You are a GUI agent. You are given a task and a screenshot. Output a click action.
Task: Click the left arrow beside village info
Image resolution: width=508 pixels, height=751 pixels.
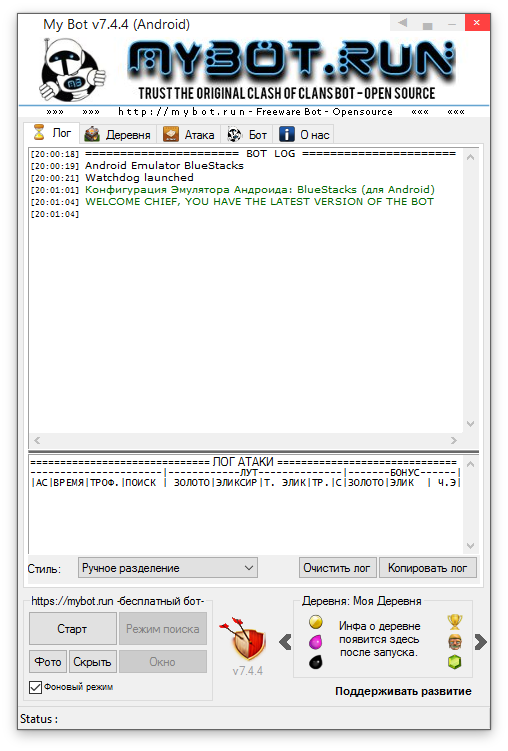point(285,641)
